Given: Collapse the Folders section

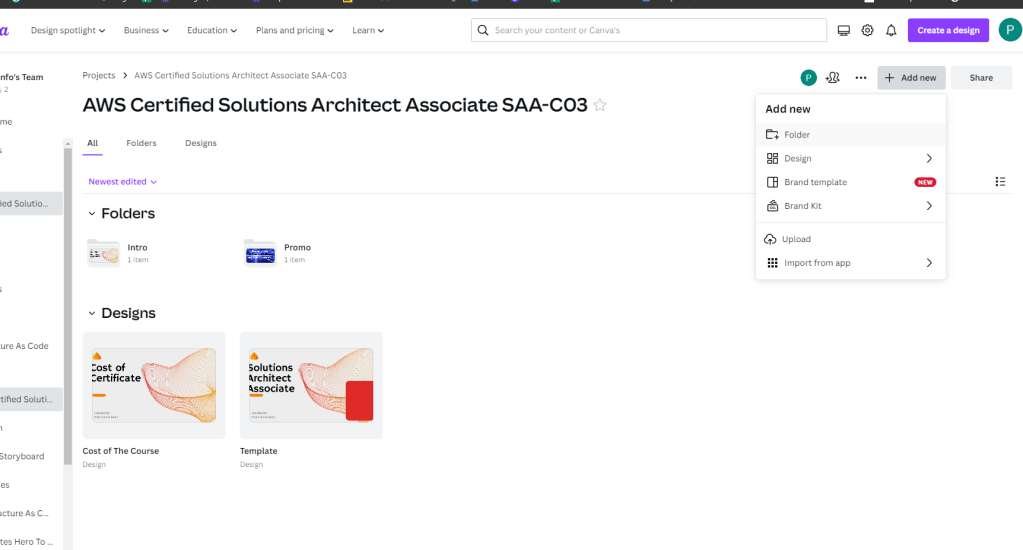Looking at the screenshot, I should pyautogui.click(x=91, y=213).
